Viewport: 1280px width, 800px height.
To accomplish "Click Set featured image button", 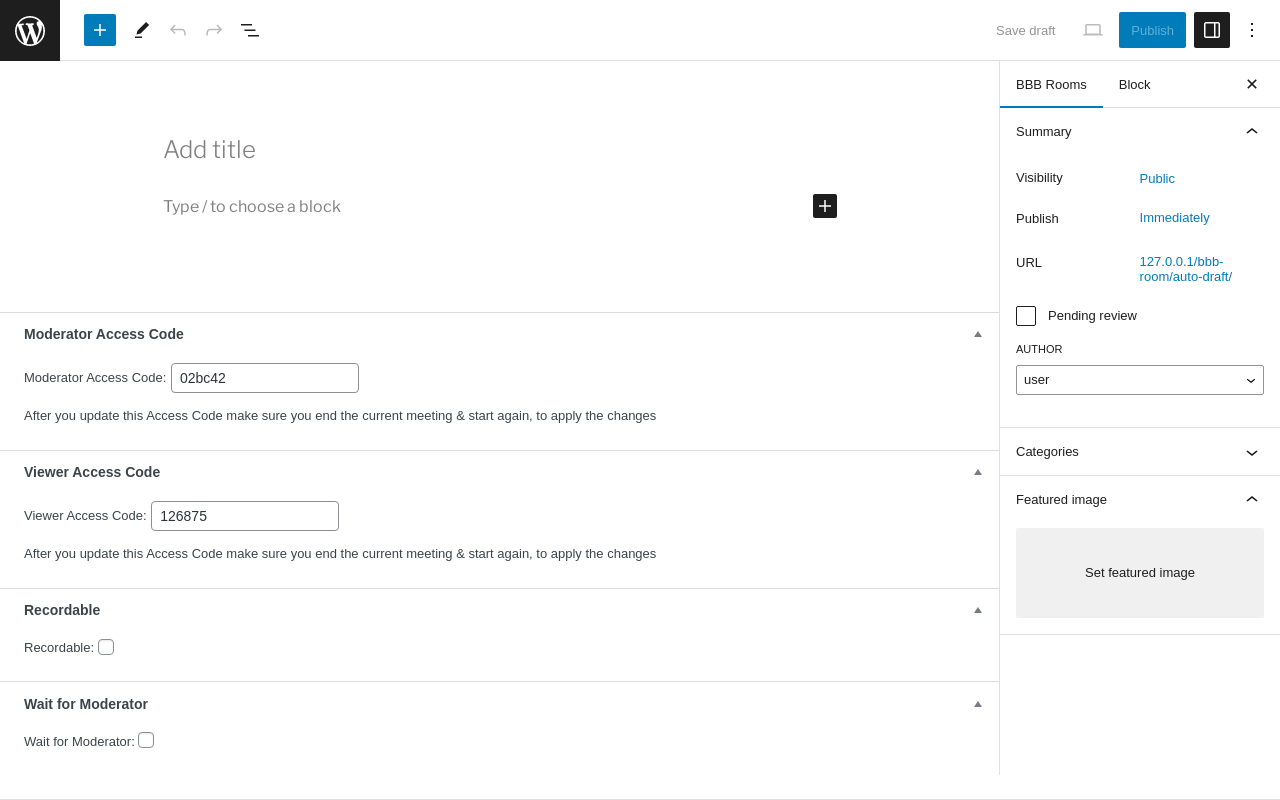I will tap(1140, 573).
